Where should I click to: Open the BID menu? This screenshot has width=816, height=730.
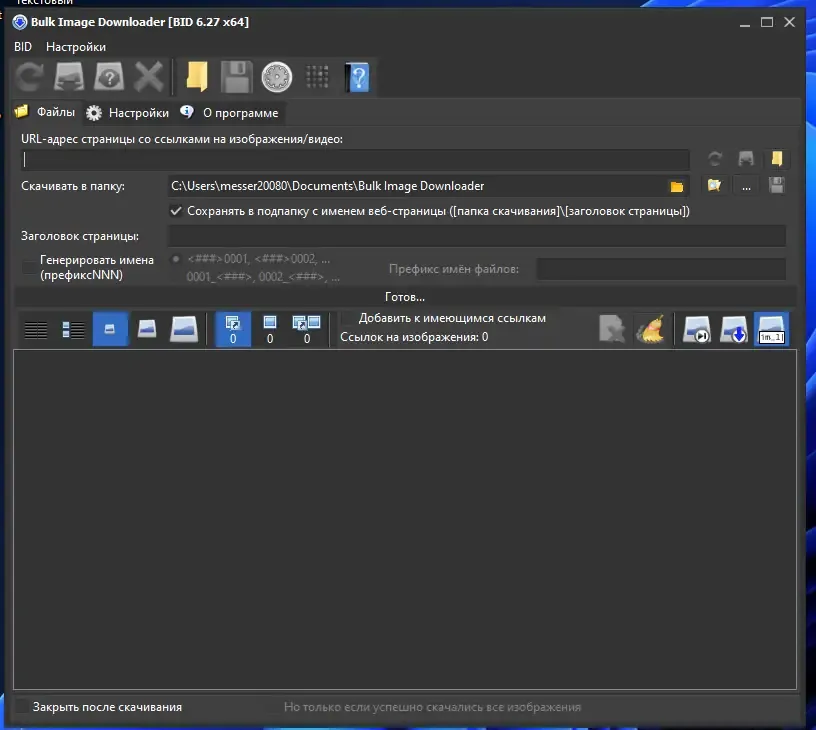pyautogui.click(x=23, y=47)
